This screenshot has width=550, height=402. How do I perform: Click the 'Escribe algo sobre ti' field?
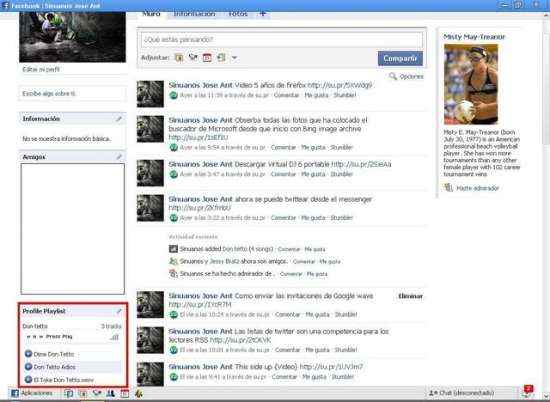[73, 94]
